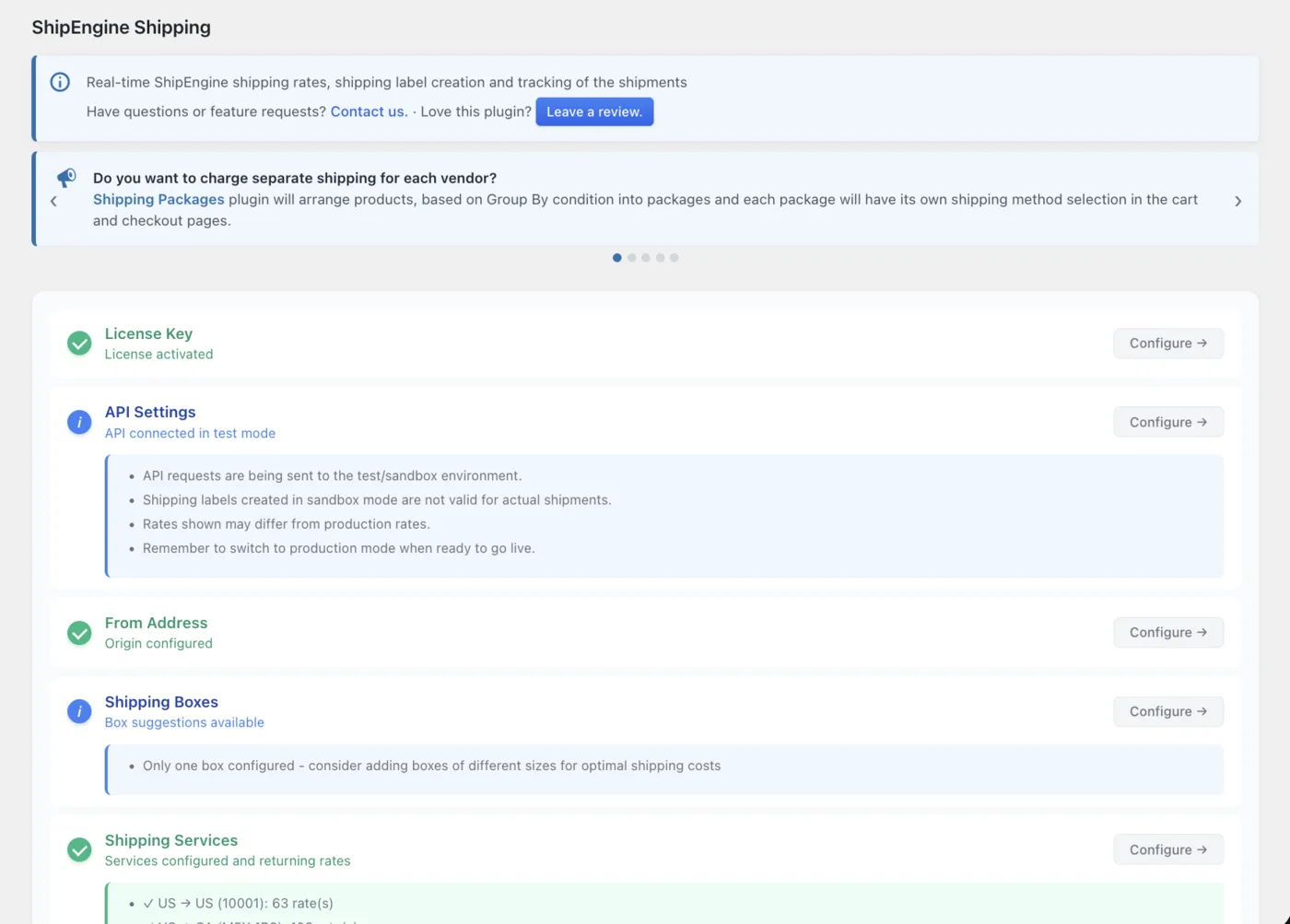This screenshot has height=924, width=1290.
Task: Click 'US → US (10001): 63 rate(s)' line
Action: point(238,903)
